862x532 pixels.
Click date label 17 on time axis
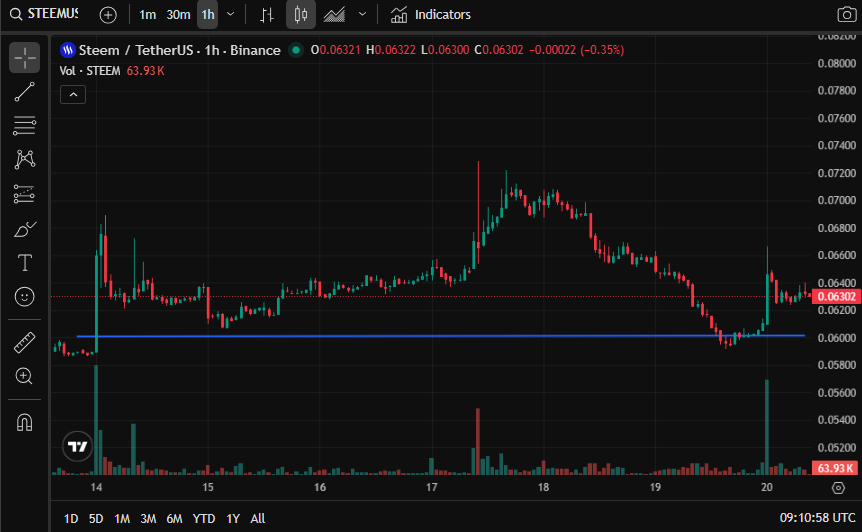(x=432, y=487)
